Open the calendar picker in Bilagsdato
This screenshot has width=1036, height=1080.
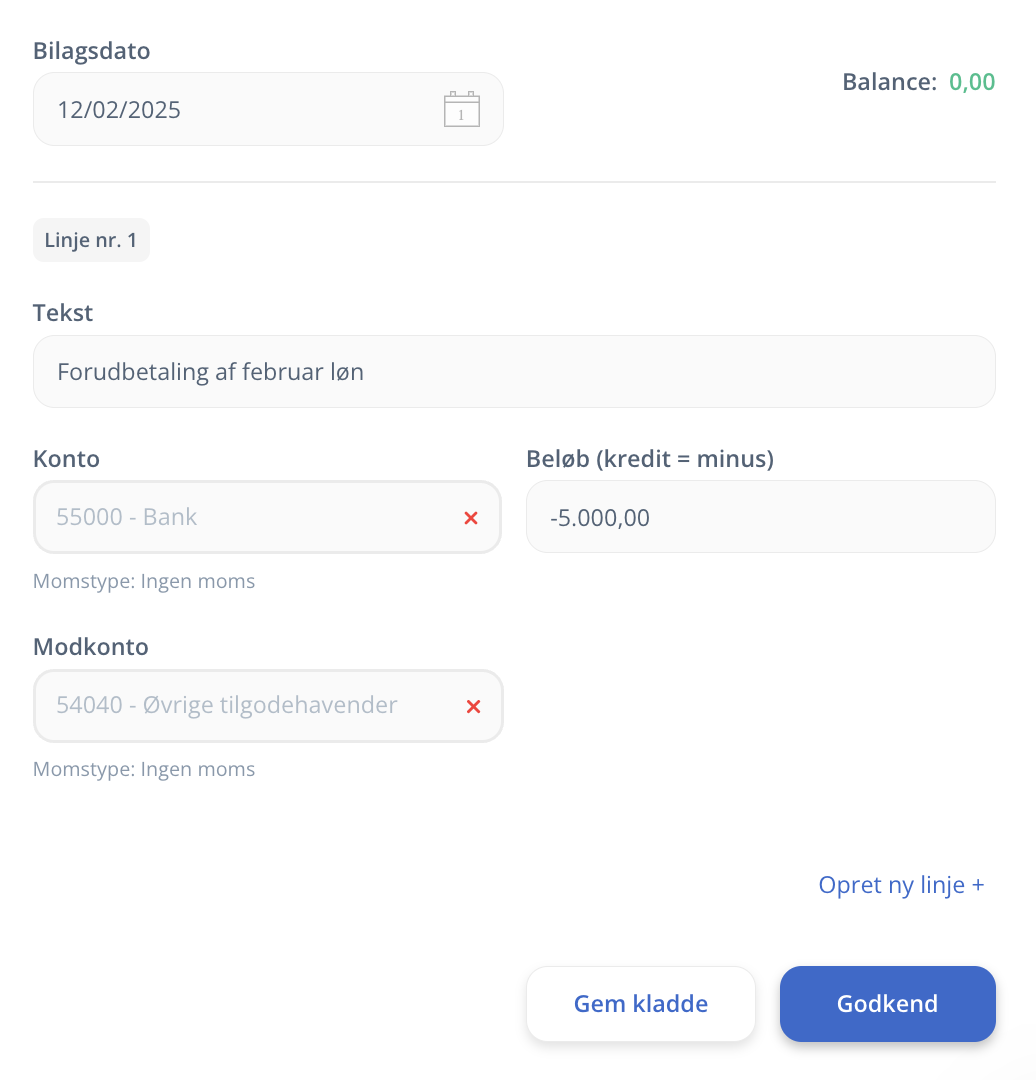point(461,110)
